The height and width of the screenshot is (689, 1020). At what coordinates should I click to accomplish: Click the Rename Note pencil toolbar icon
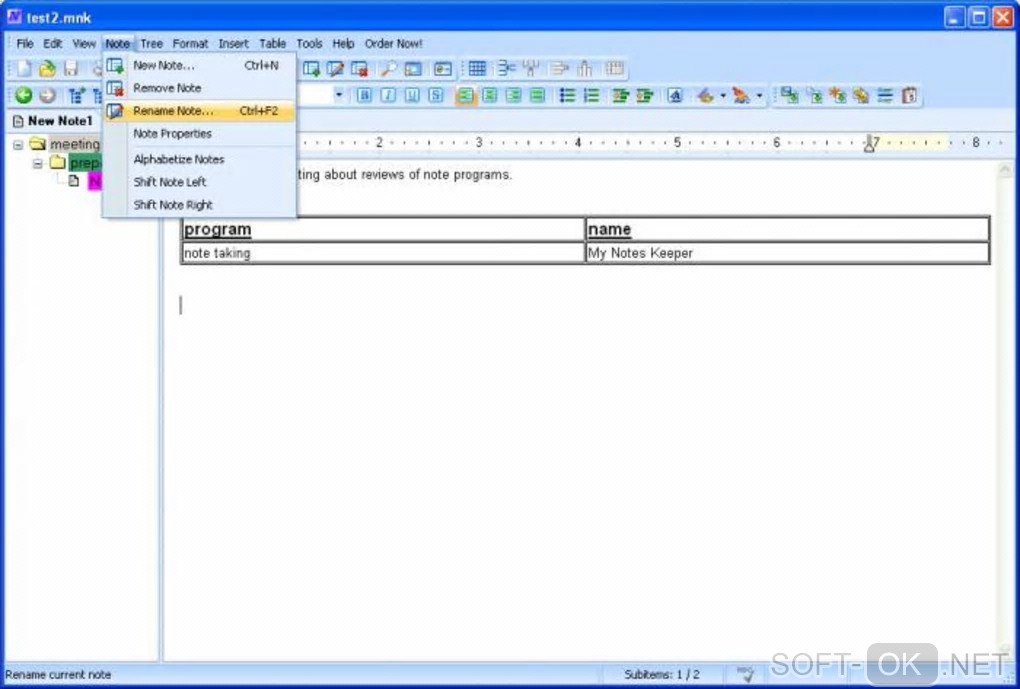tap(336, 68)
